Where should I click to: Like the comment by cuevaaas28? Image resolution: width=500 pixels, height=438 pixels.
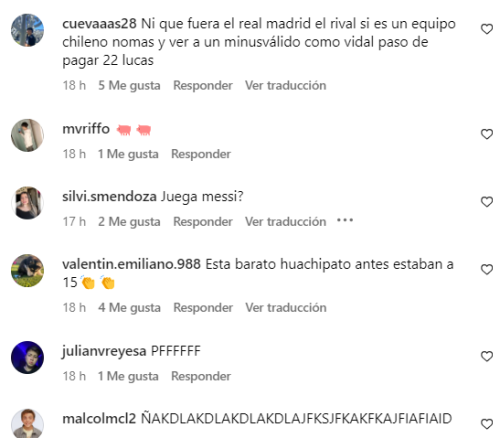tap(487, 29)
